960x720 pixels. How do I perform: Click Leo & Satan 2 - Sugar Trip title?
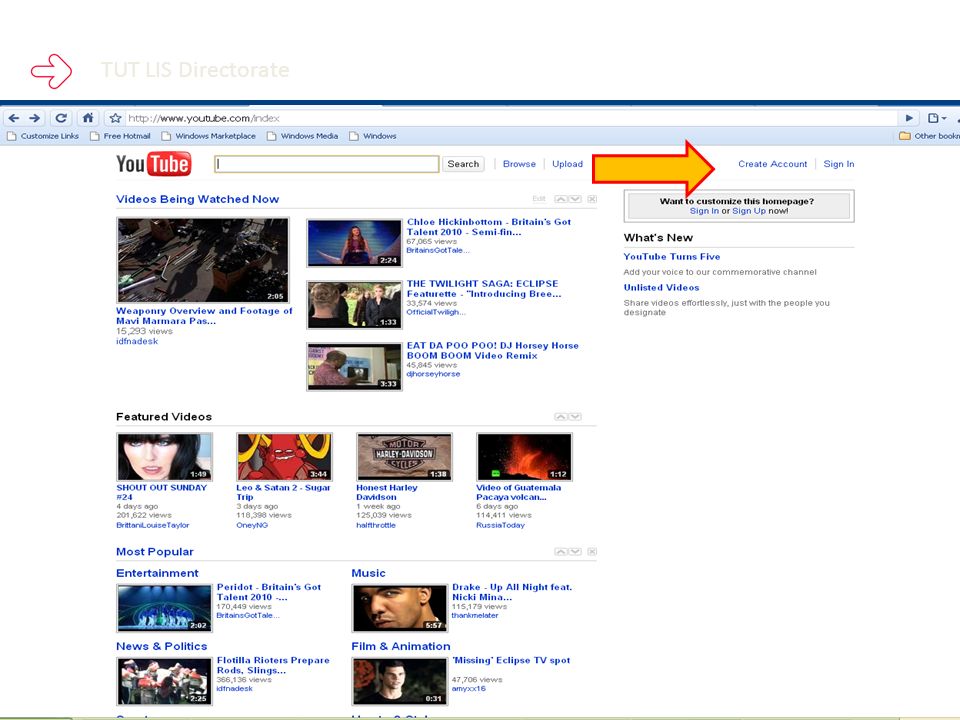coord(283,492)
